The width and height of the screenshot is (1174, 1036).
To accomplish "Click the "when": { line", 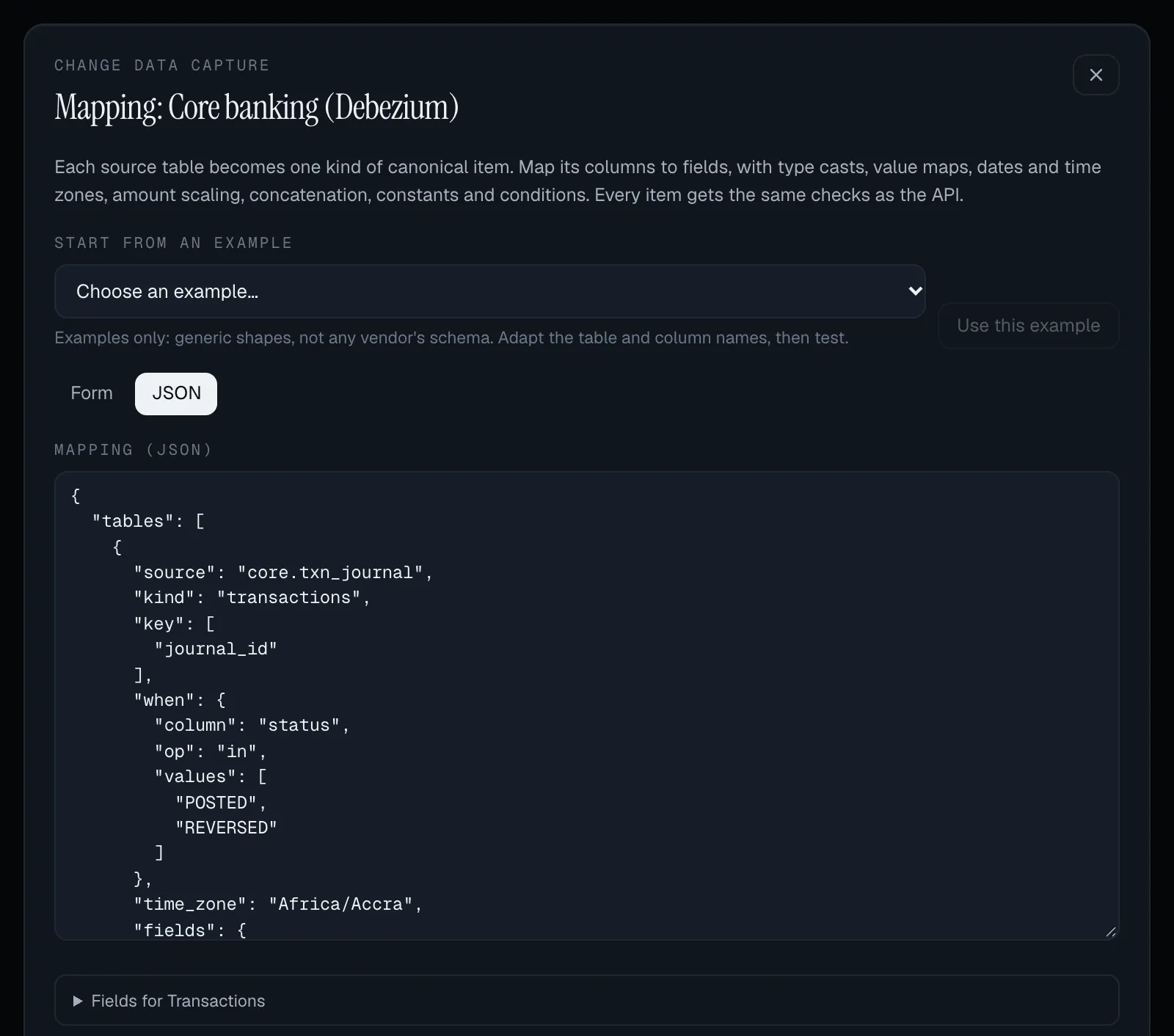I will point(180,700).
